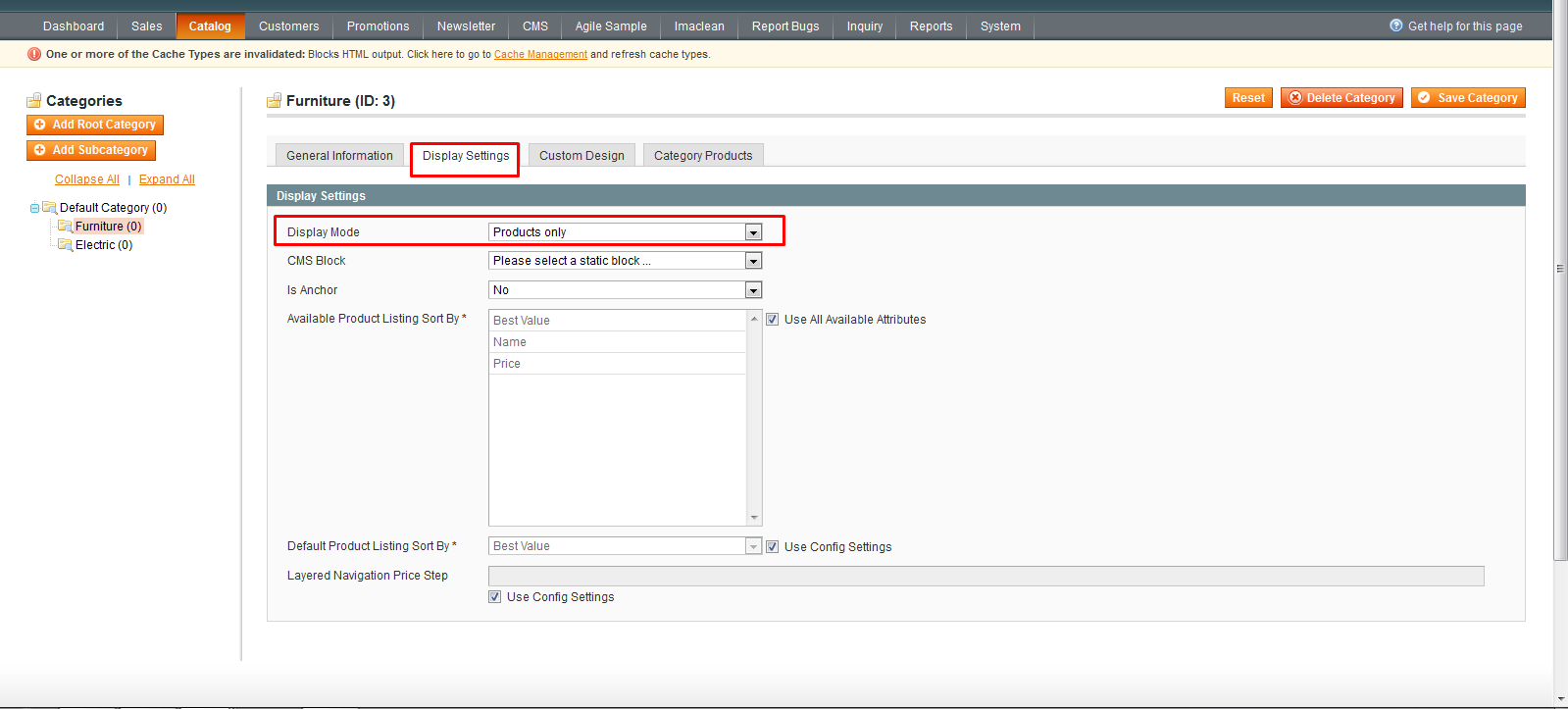Click the Save Category button

tap(1468, 98)
